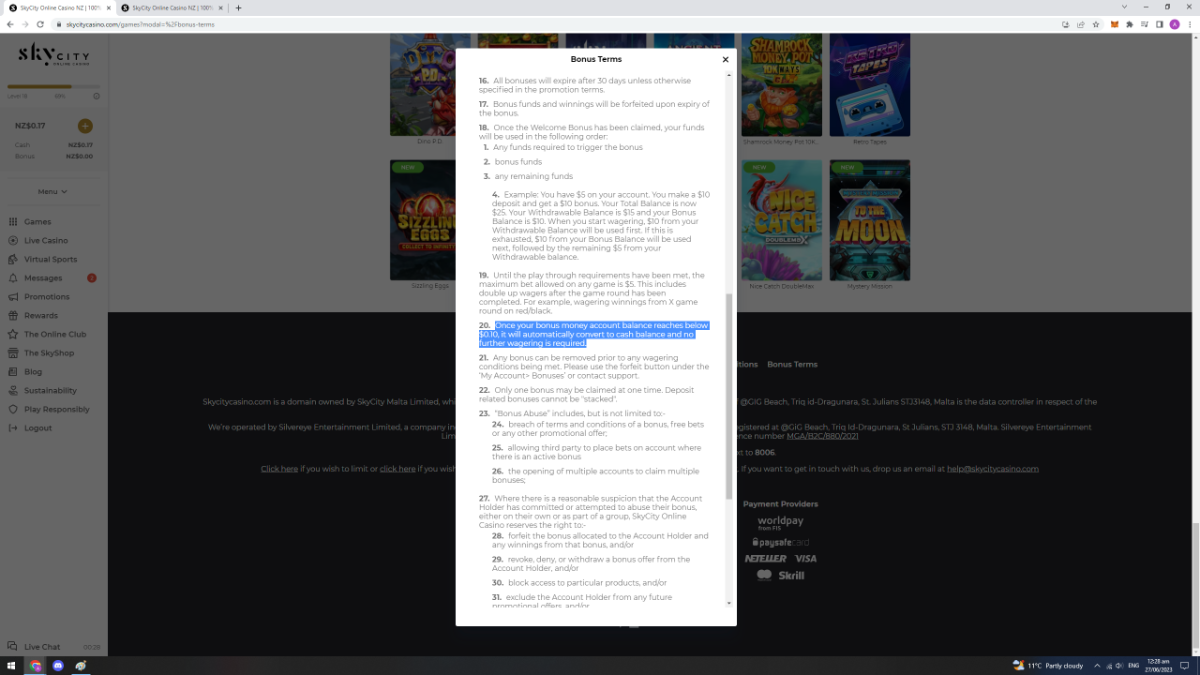Open a new browser tab
The height and width of the screenshot is (675, 1200).
coord(238,7)
